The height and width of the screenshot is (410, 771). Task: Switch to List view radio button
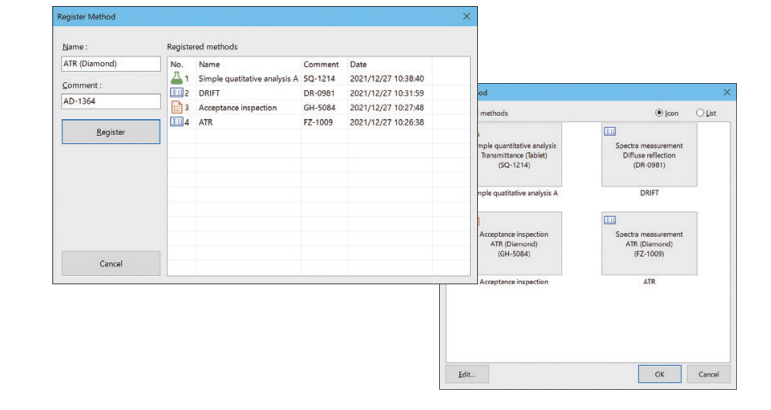pyautogui.click(x=700, y=113)
